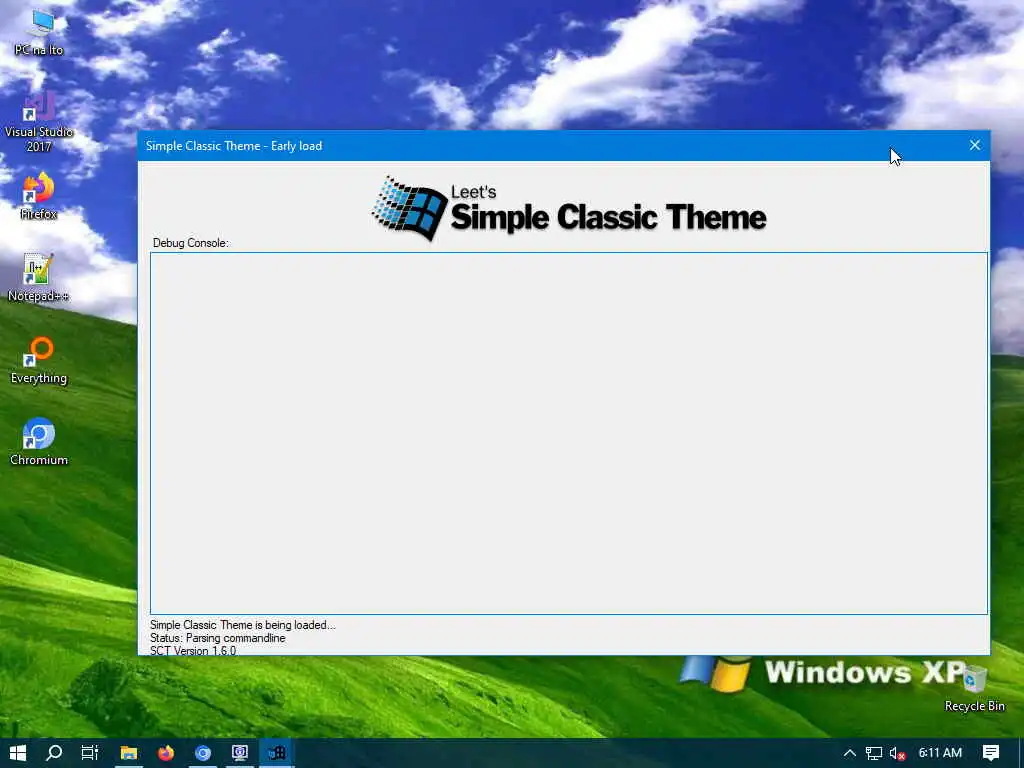
Task: Open File Explorer from taskbar
Action: coord(129,753)
